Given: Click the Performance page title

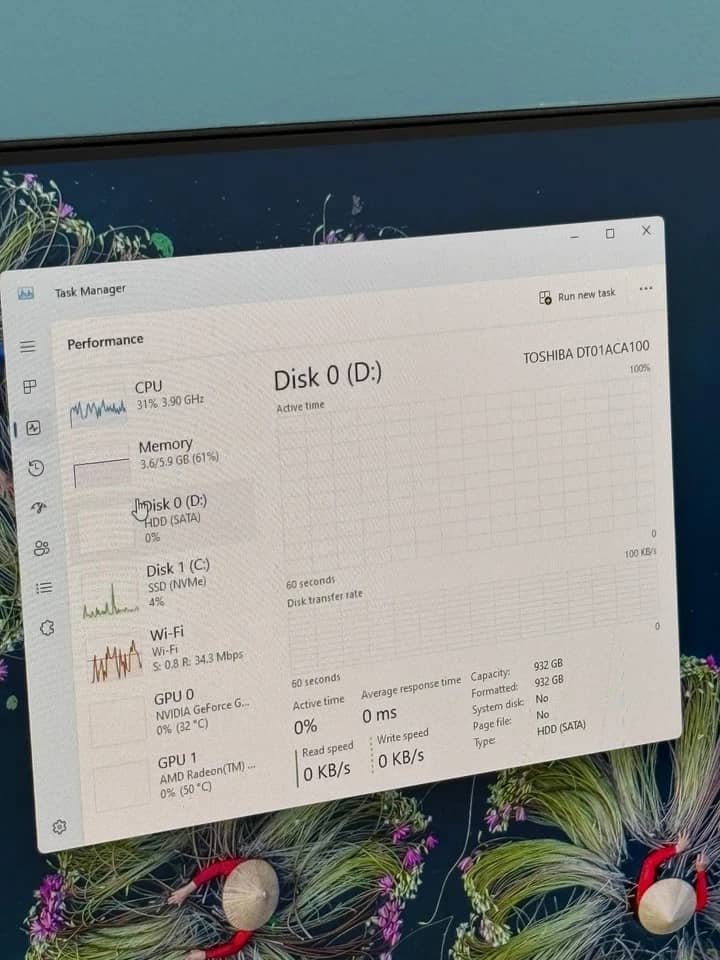Looking at the screenshot, I should [x=105, y=342].
